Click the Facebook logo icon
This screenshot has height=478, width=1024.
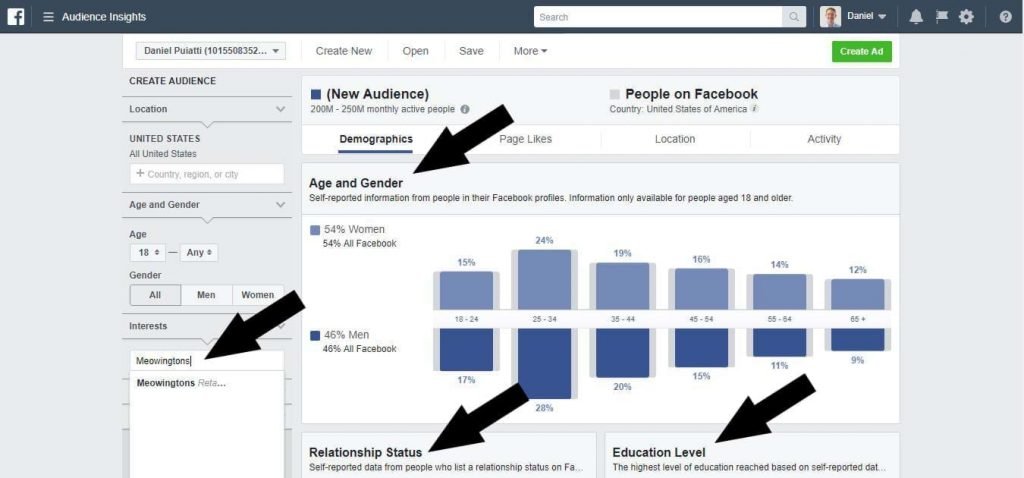16,16
